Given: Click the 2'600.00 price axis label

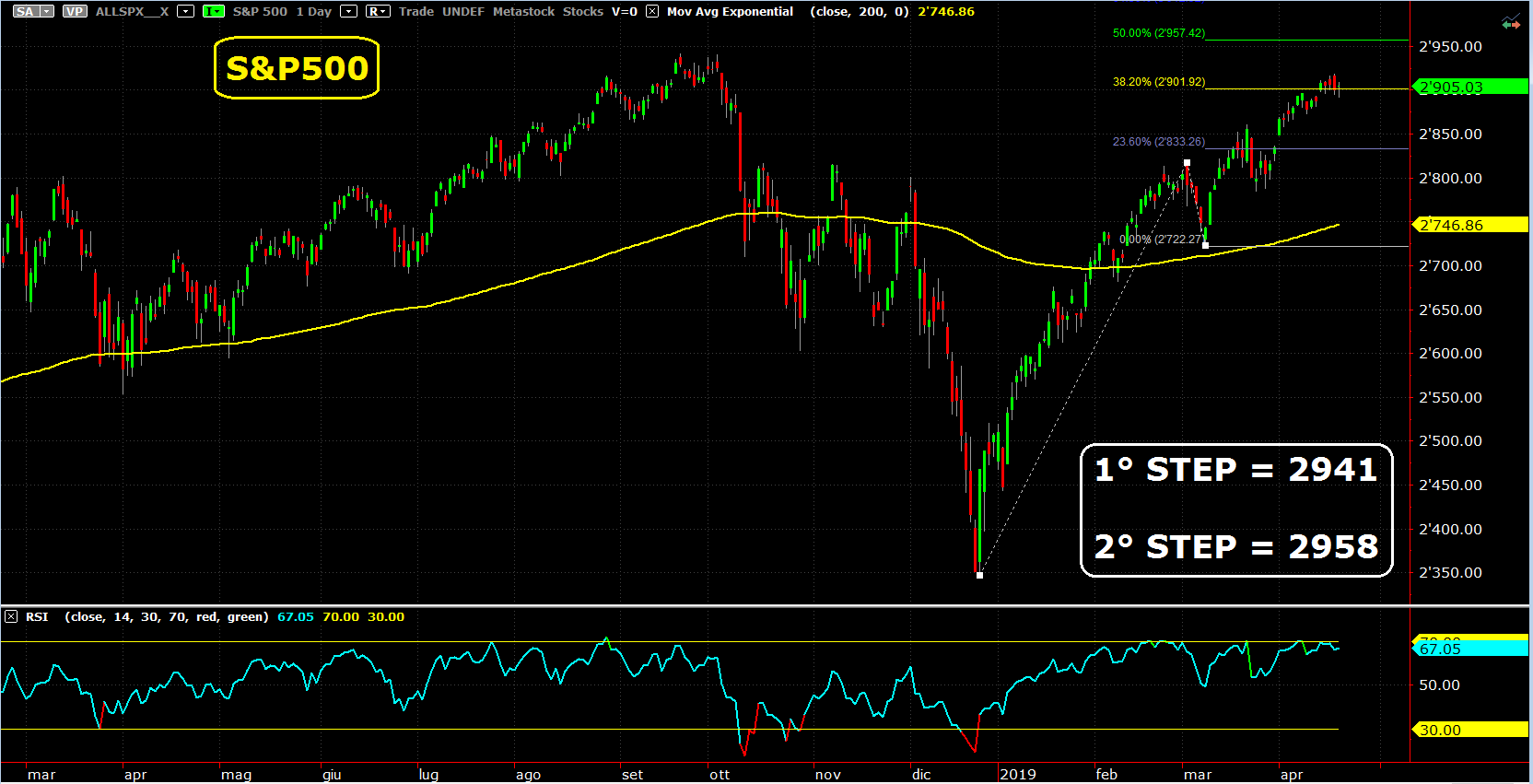Looking at the screenshot, I should tap(1450, 354).
